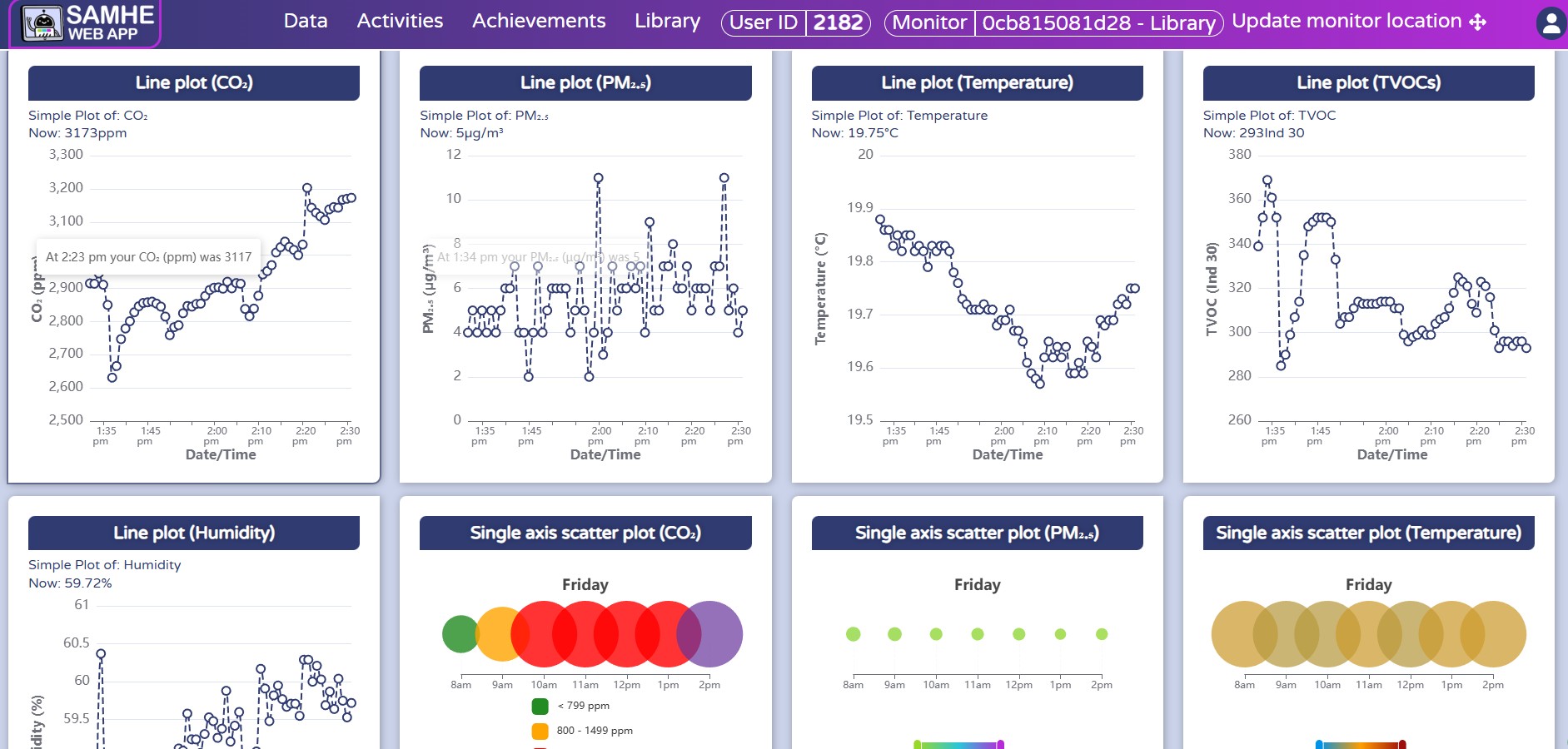Open the Monitor 0cb815081d28 Library selector
The width and height of the screenshot is (1568, 749).
coord(1053,22)
